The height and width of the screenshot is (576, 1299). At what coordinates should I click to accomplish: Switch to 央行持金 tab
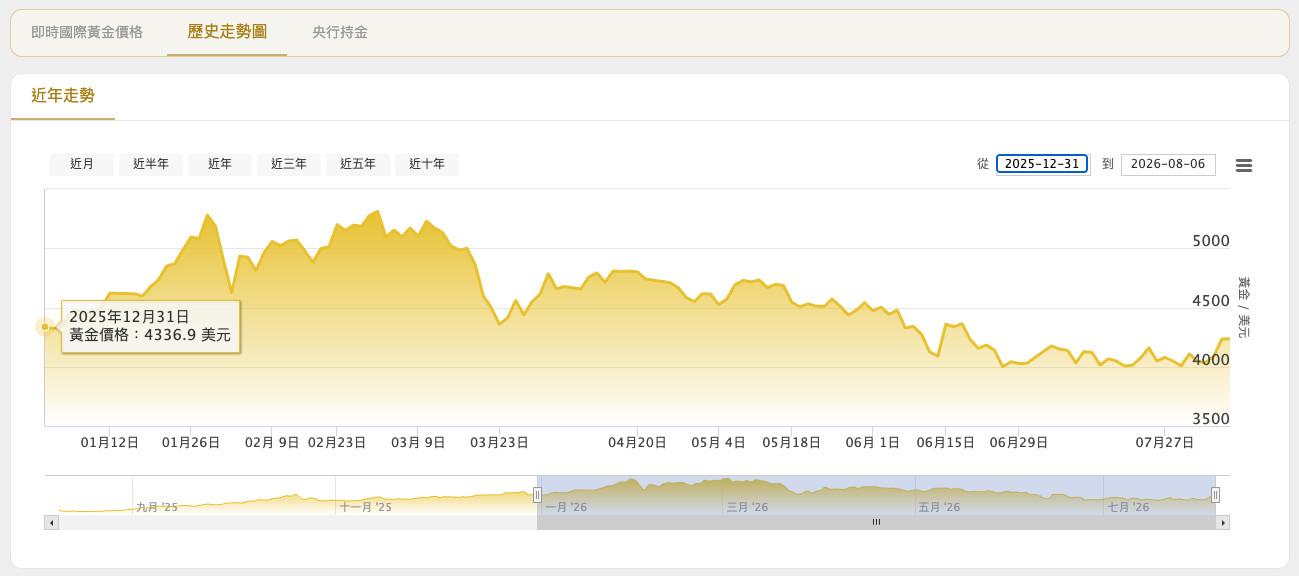340,32
